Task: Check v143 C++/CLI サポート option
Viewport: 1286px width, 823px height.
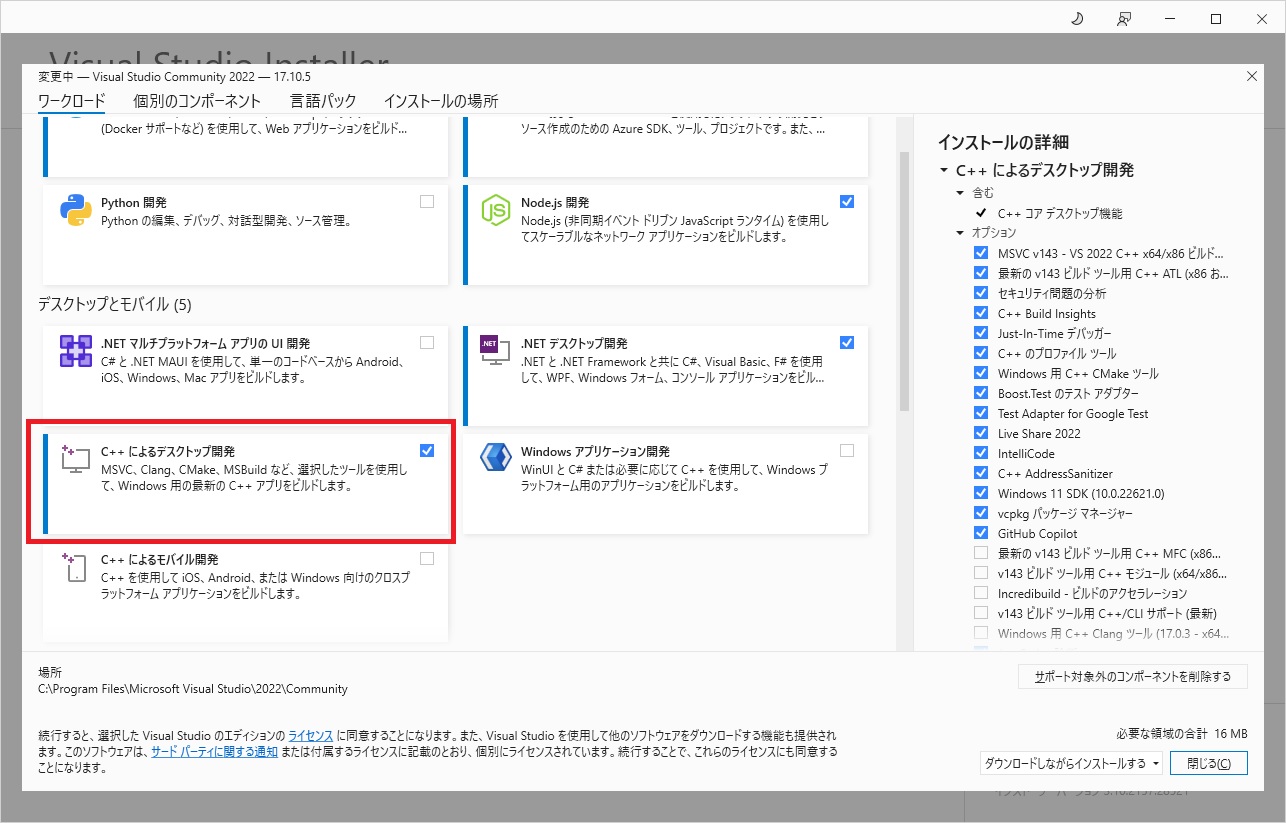Action: [x=980, y=613]
